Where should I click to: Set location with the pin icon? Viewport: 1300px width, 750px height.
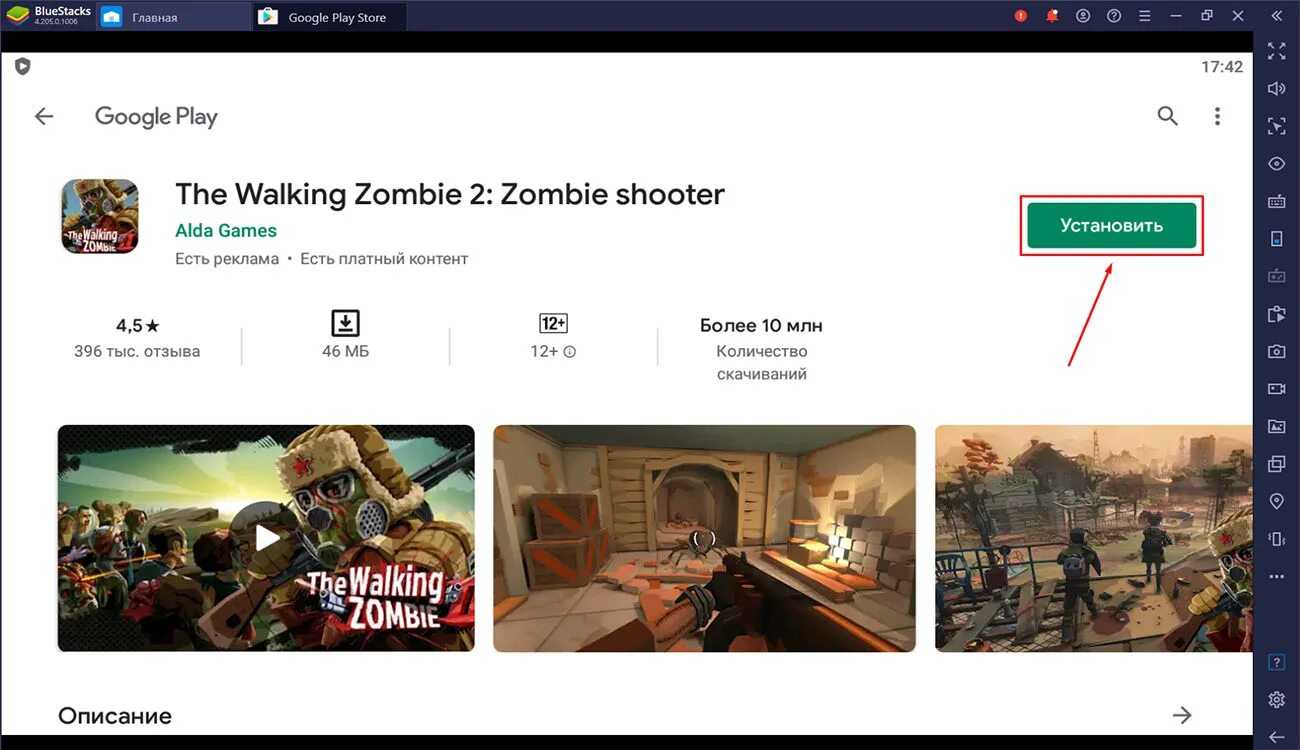(1276, 501)
